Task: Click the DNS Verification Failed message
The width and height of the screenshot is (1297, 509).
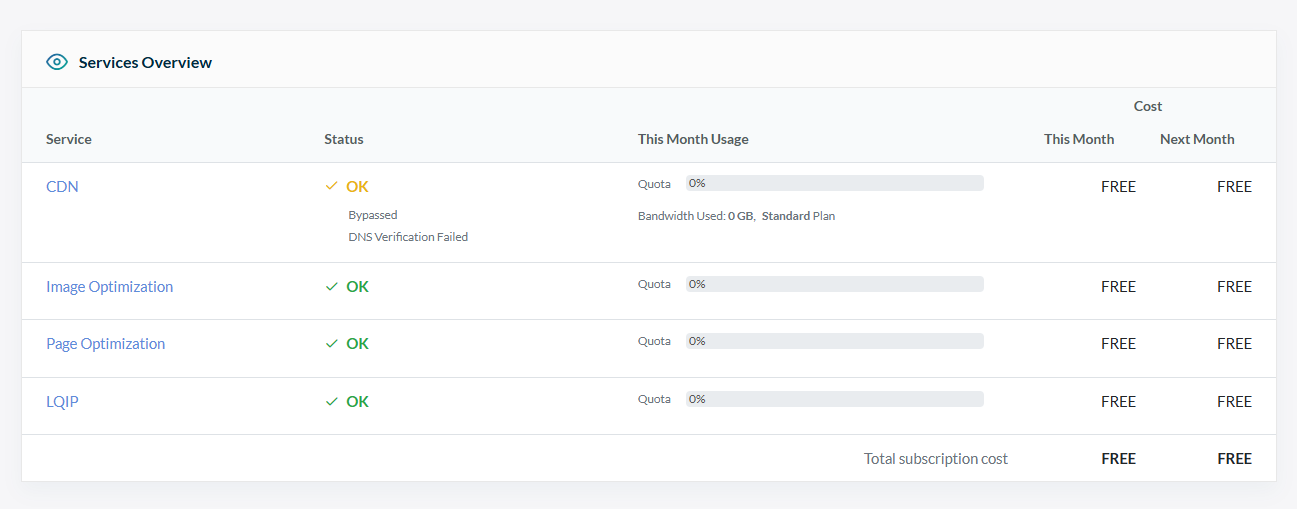Action: (x=408, y=237)
